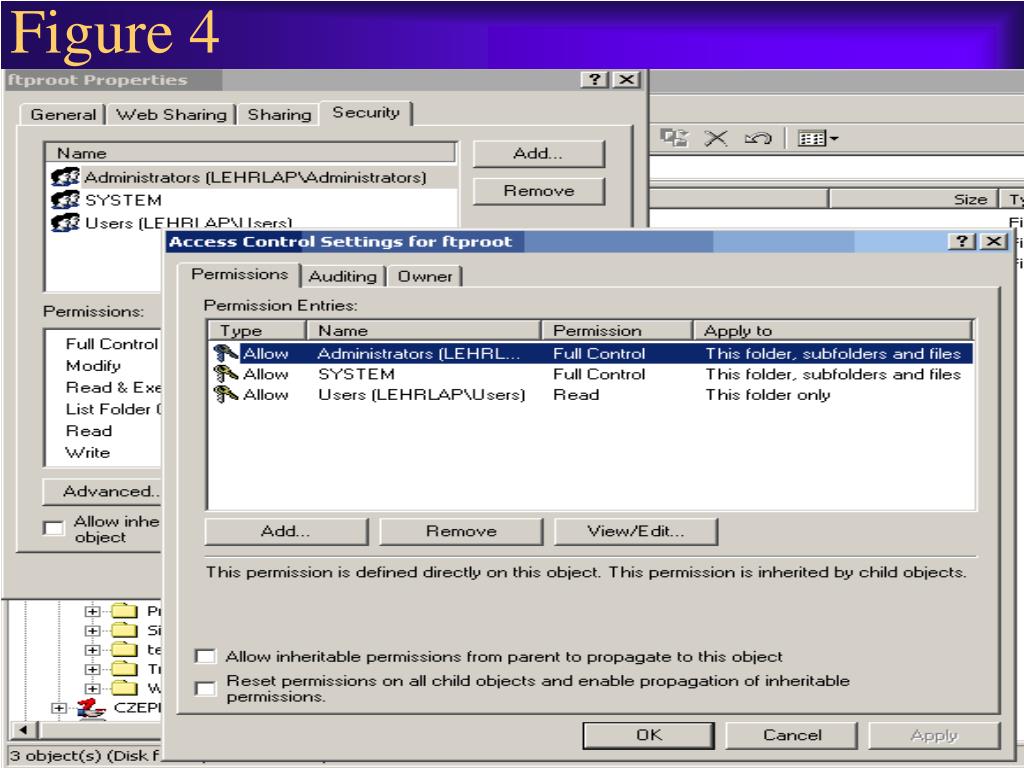This screenshot has height=768, width=1024.
Task: Open the Web Sharing tab
Action: [171, 114]
